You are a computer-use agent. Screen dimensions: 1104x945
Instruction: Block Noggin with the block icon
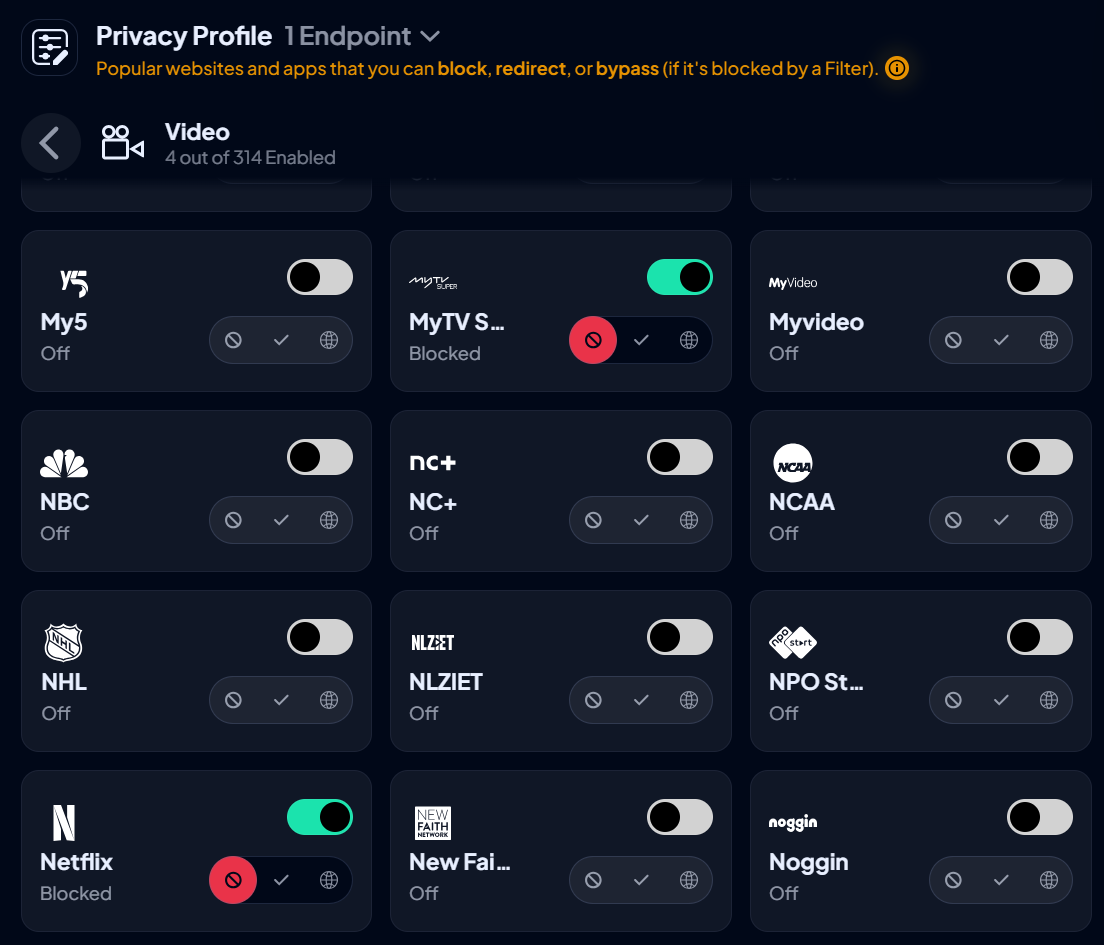(953, 880)
